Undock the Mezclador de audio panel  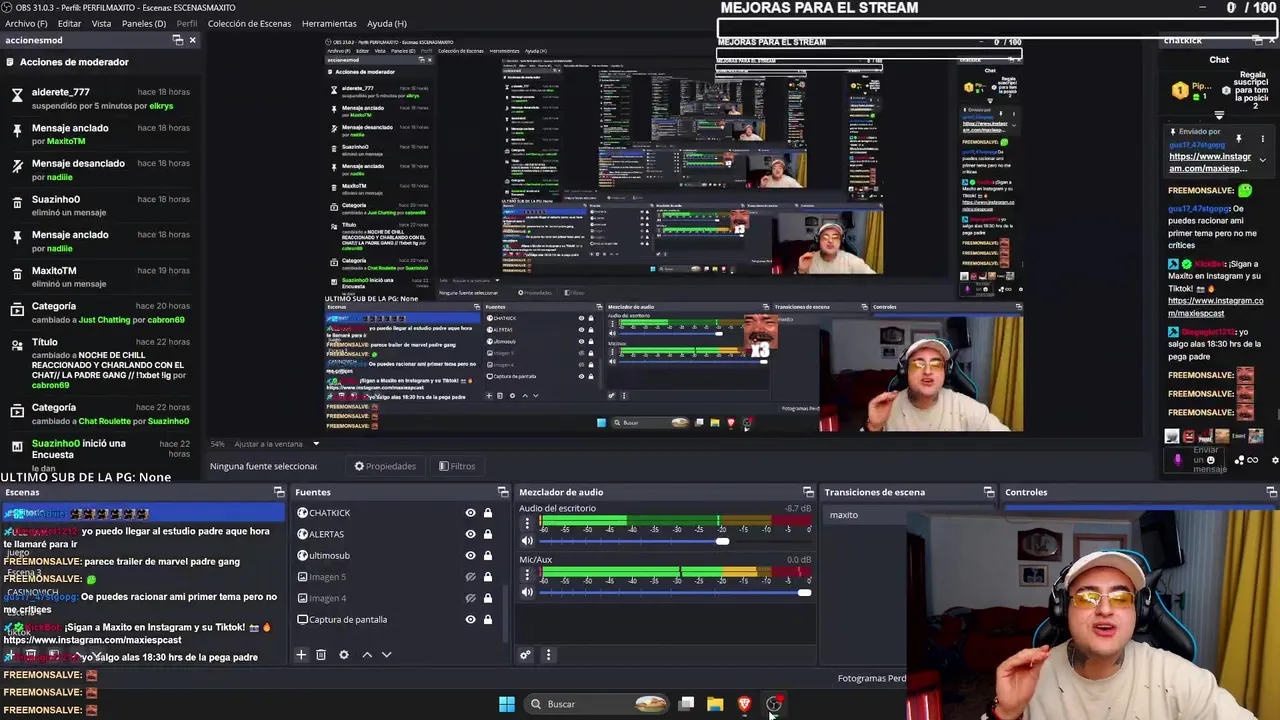808,492
